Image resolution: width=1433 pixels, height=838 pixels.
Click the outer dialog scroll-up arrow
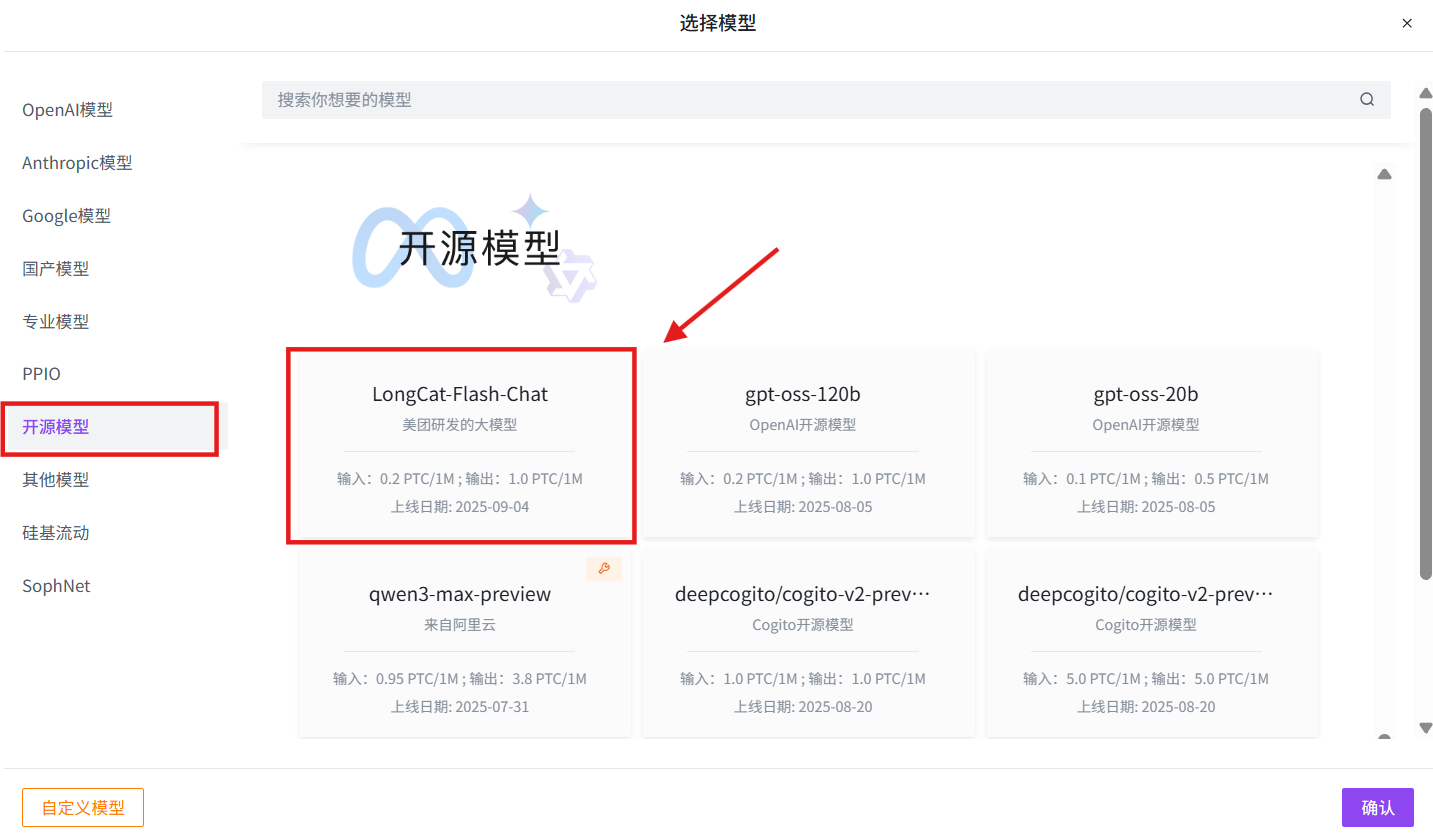coord(1426,93)
